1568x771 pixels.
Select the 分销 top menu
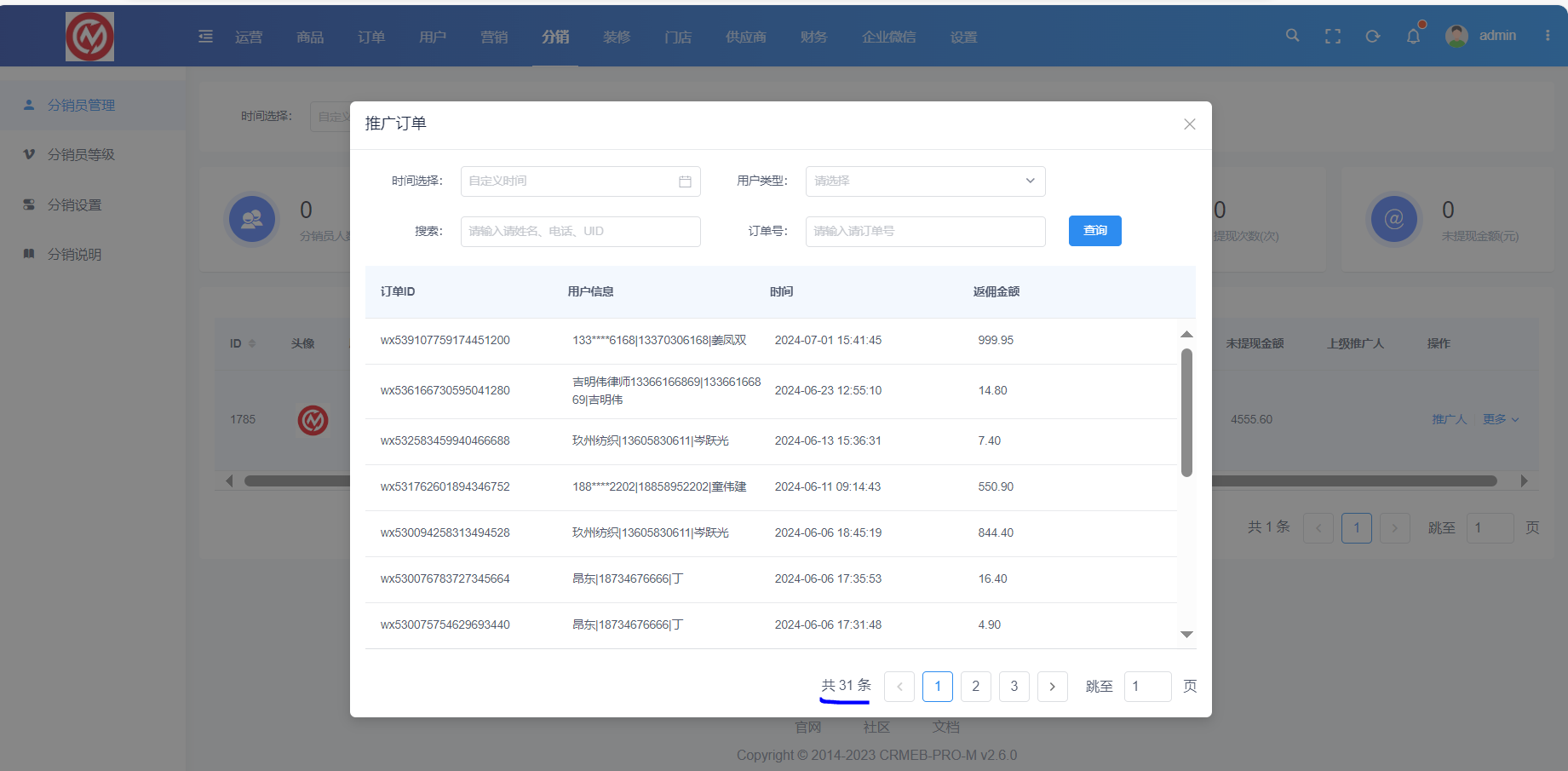[x=555, y=37]
